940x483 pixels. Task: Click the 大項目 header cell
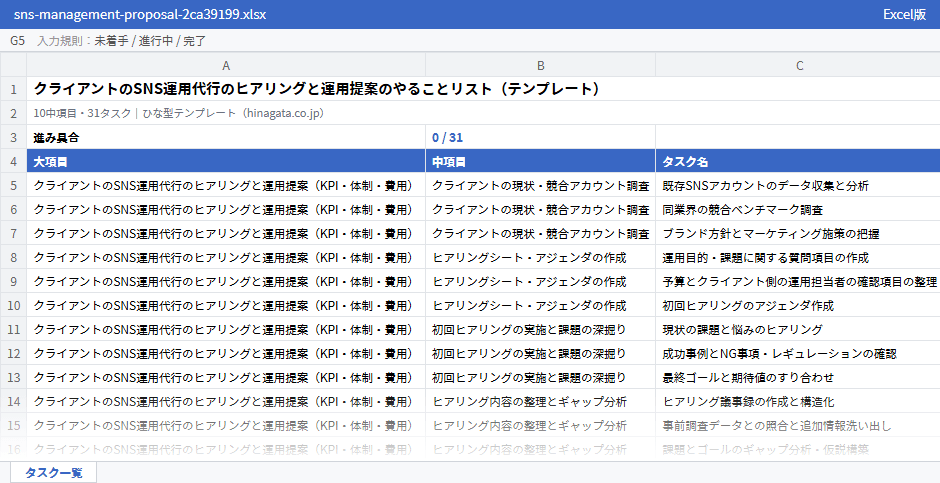(226, 161)
